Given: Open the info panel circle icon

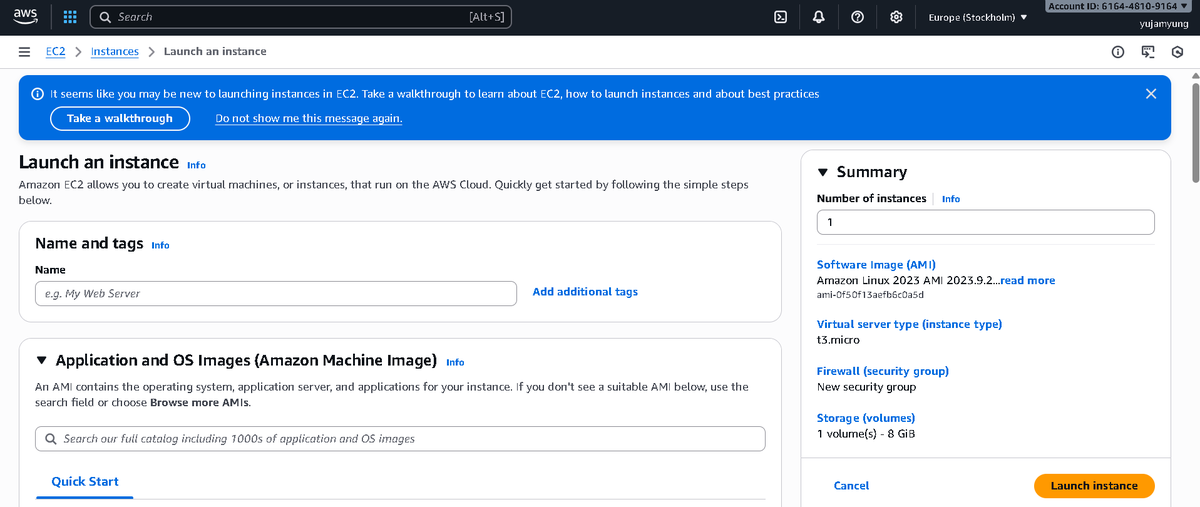Looking at the screenshot, I should click(x=1118, y=52).
